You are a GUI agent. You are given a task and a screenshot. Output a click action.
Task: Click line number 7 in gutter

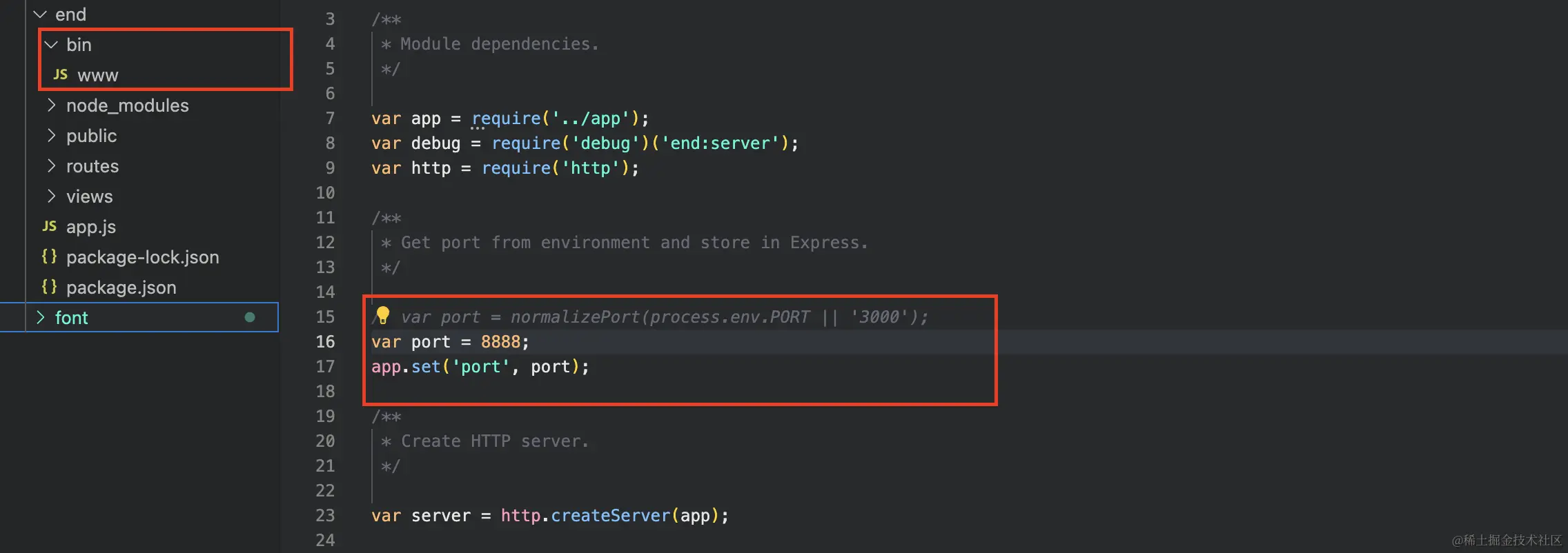[x=330, y=119]
